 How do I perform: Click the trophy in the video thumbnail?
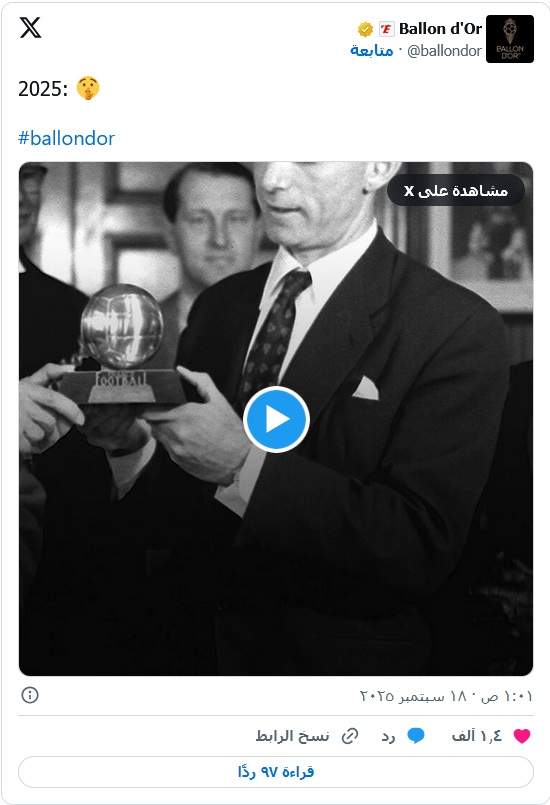click(122, 344)
